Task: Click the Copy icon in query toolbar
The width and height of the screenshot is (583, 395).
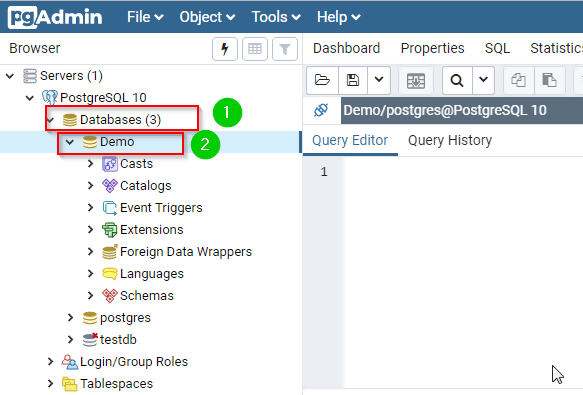Action: click(518, 80)
